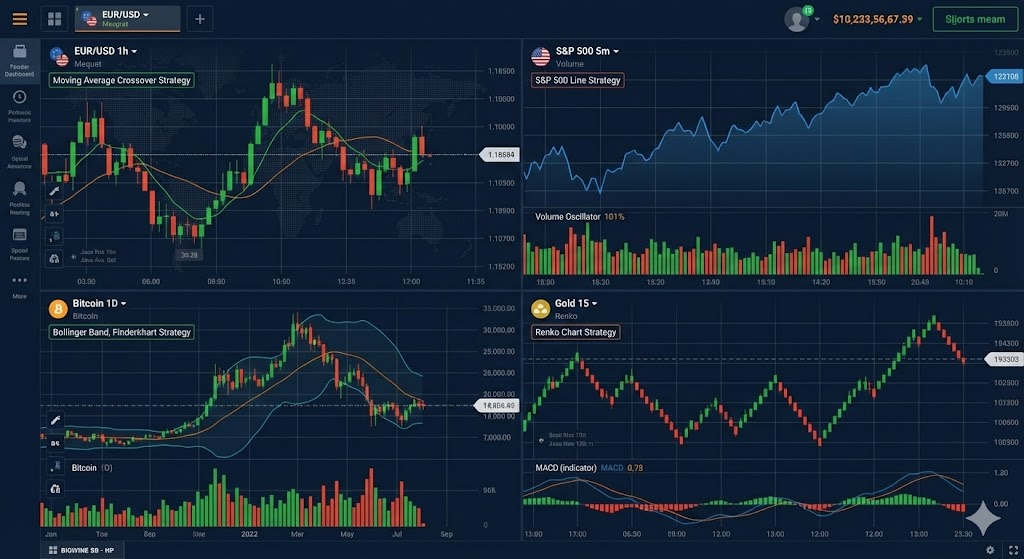Image resolution: width=1024 pixels, height=559 pixels.
Task: Open Bollinger Band, Finderkhart Strategy label
Action: [121, 332]
